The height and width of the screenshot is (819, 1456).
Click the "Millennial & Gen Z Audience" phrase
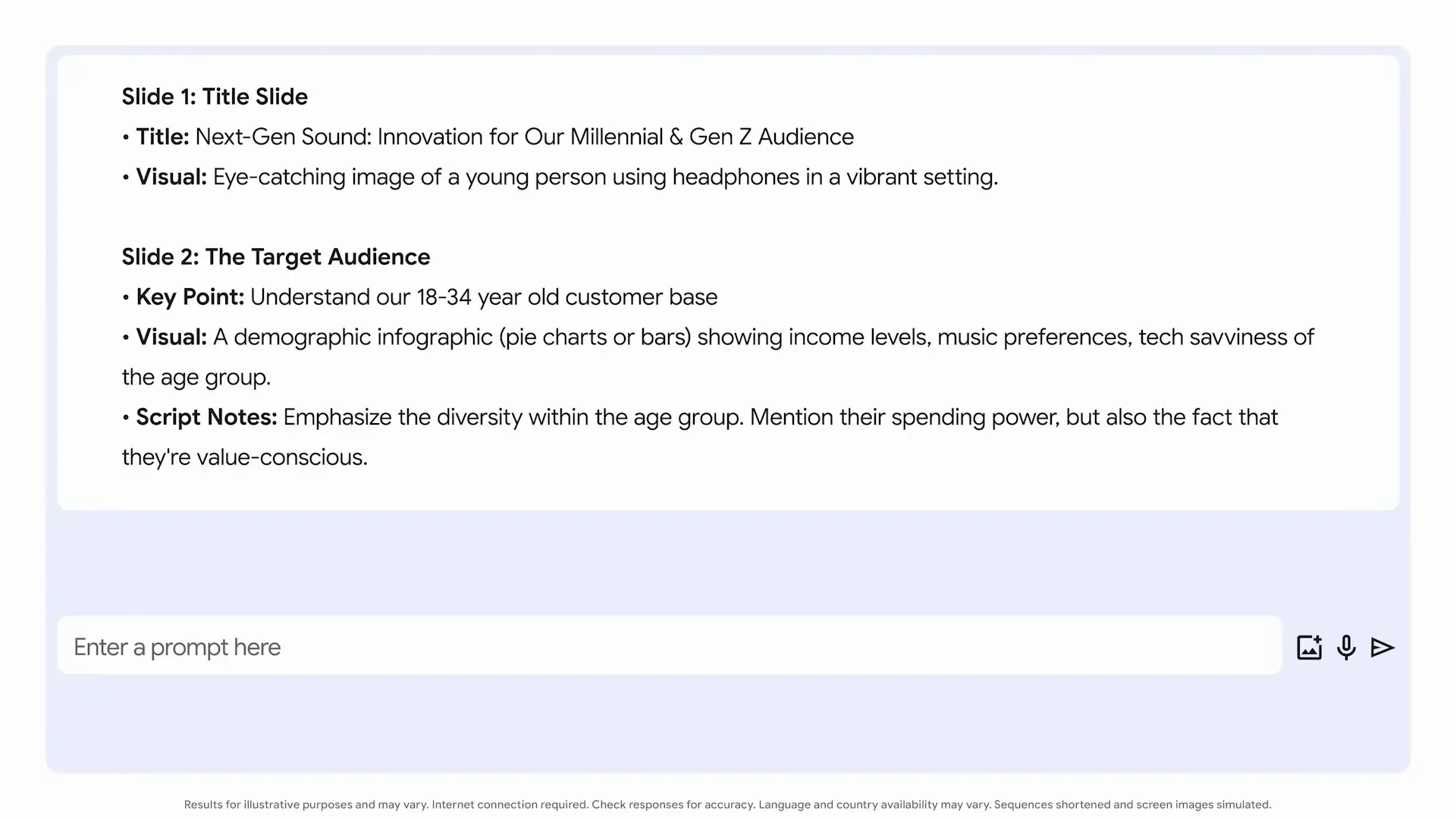(712, 137)
